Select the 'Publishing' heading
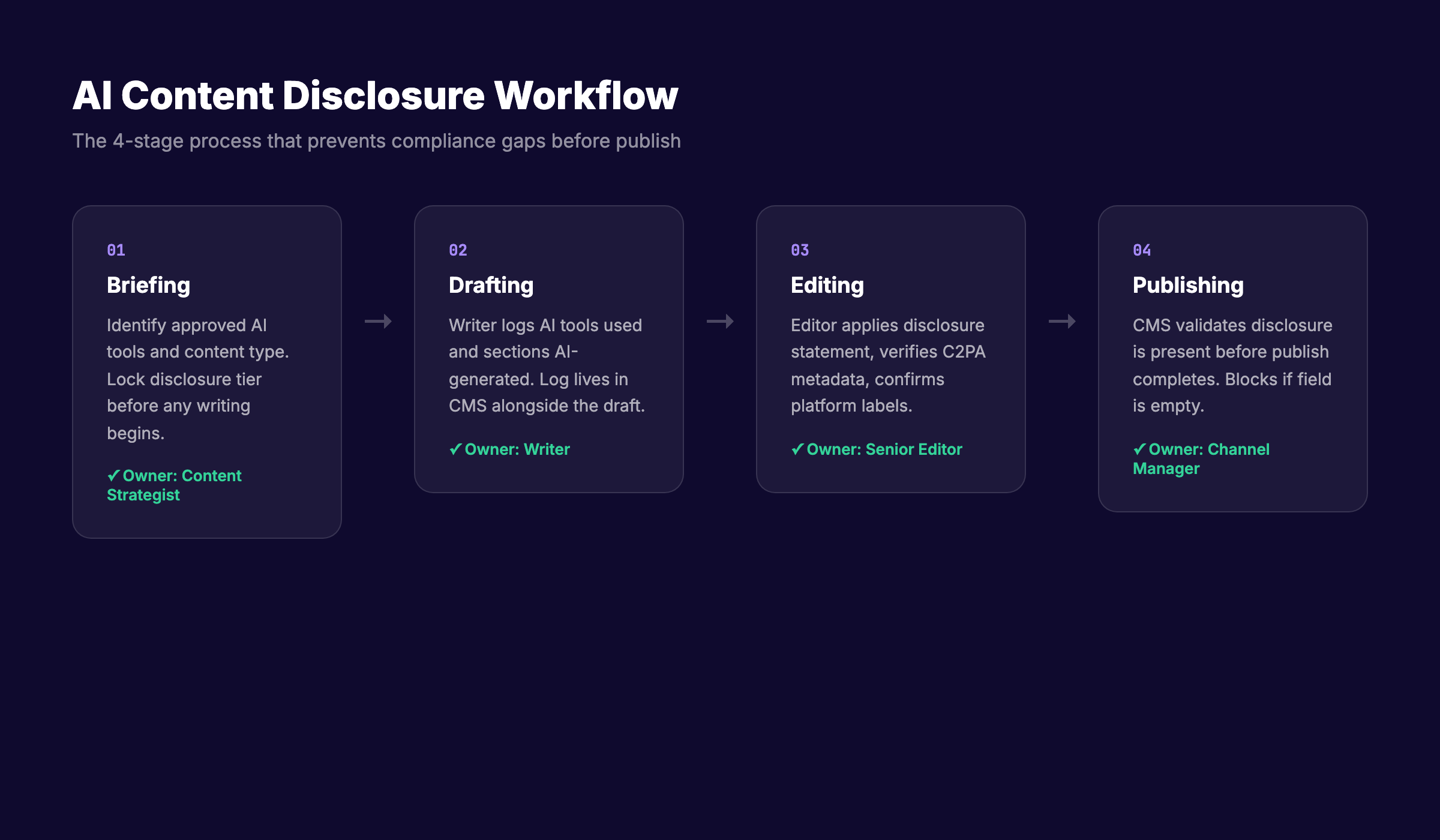The image size is (1440, 840). (x=1188, y=285)
